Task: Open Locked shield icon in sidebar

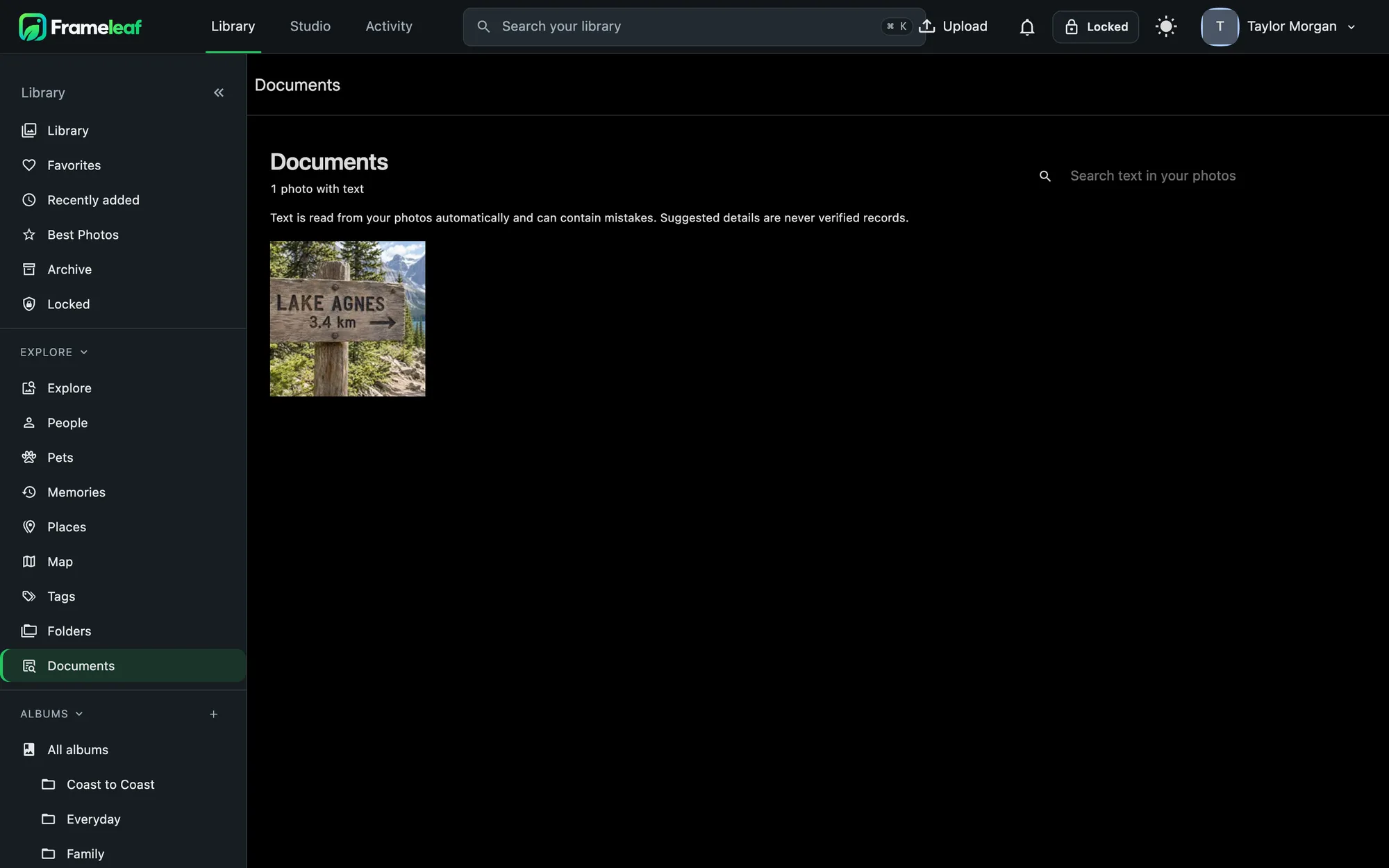Action: coord(29,304)
